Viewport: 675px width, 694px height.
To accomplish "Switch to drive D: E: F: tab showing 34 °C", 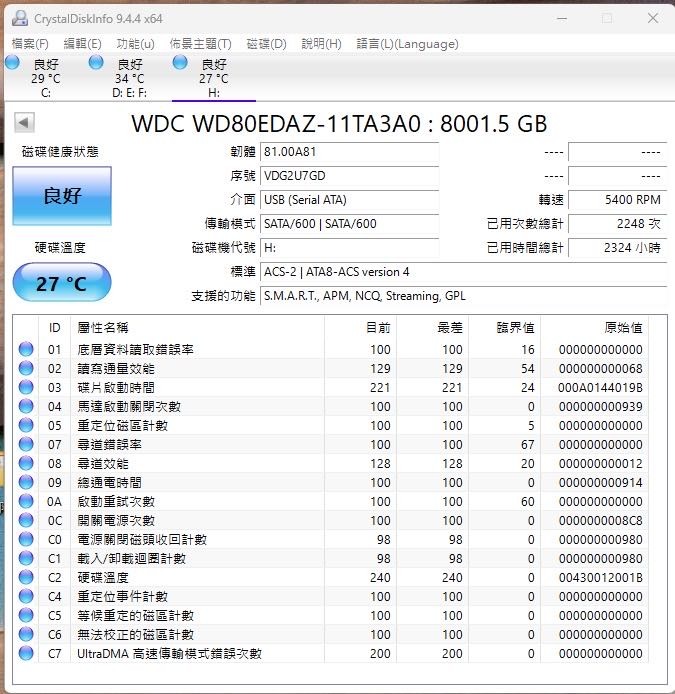I will point(129,78).
